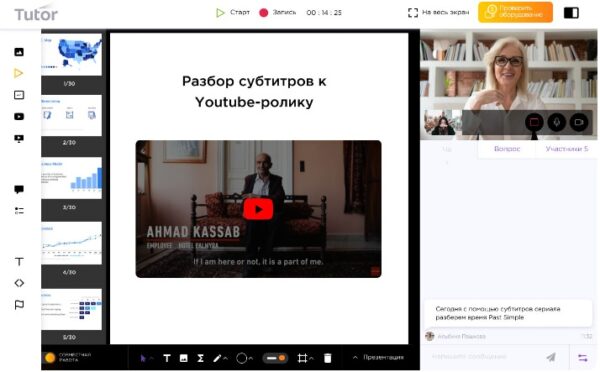This screenshot has width=600, height=372.
Task: Enter fullscreen with На весь экран
Action: [439, 13]
